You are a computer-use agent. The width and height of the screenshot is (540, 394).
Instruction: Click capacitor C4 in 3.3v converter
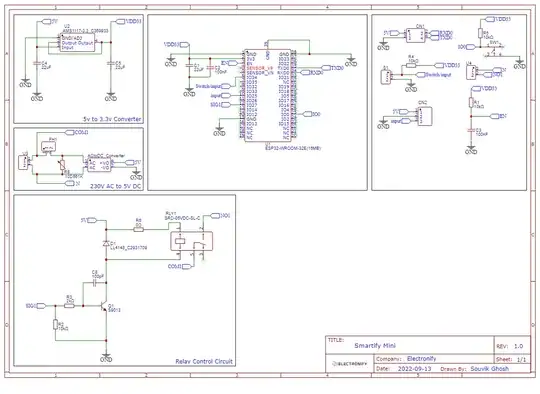point(37,63)
